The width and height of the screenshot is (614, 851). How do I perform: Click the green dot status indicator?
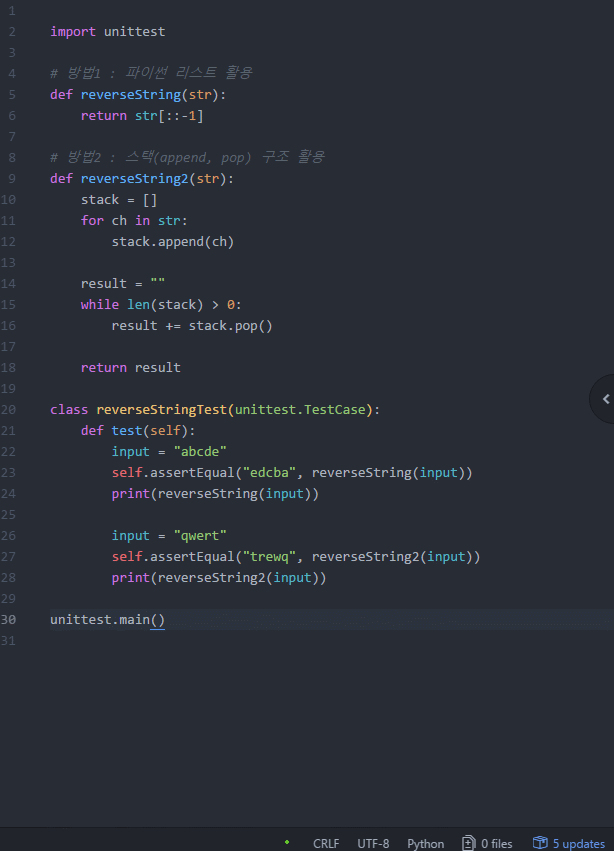pos(287,842)
